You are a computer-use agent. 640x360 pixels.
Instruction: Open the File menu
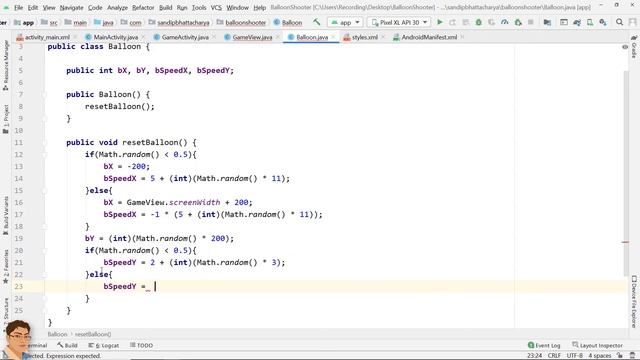(18, 7)
